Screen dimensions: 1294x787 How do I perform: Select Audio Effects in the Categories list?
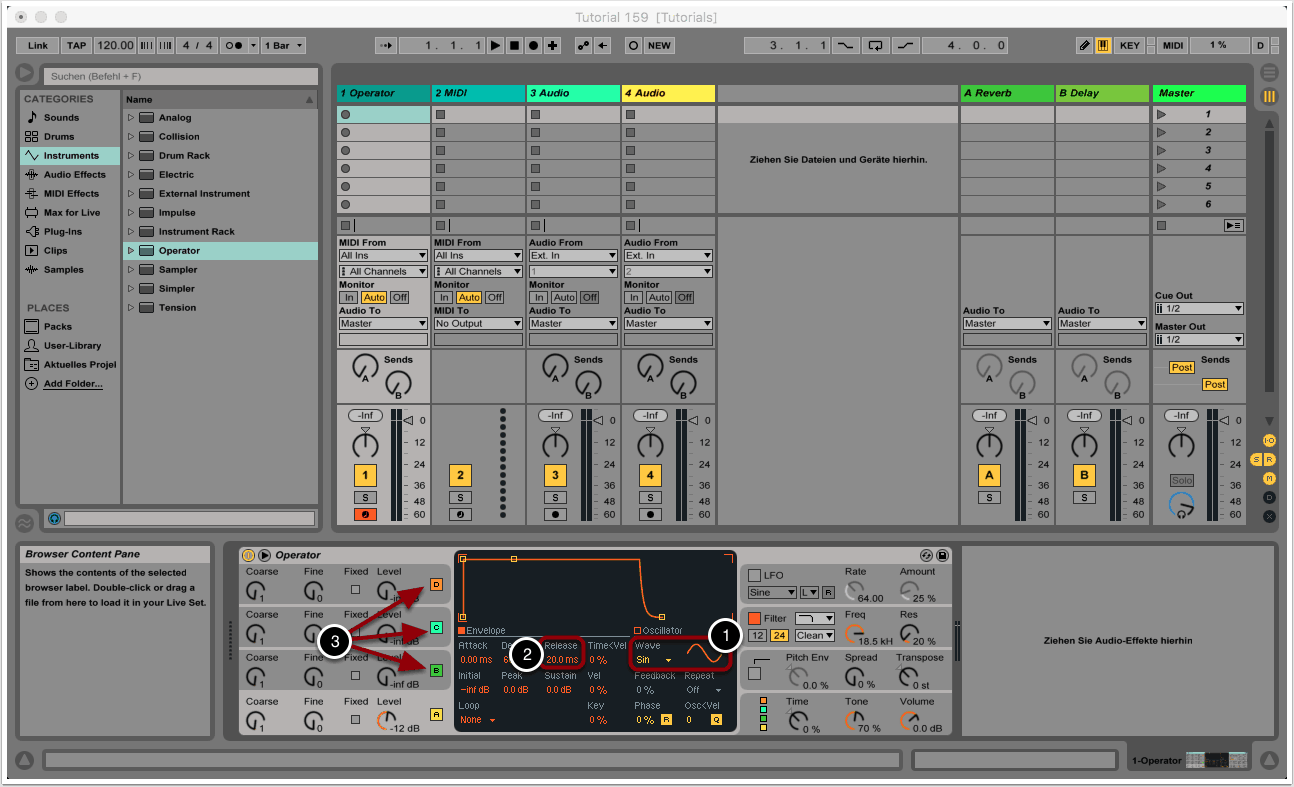point(74,175)
